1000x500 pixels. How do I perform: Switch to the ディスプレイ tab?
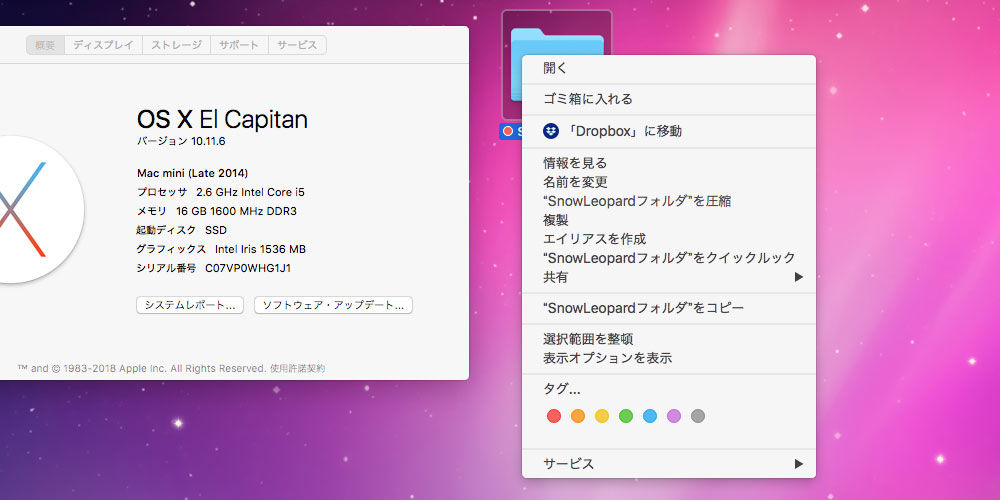coord(103,45)
